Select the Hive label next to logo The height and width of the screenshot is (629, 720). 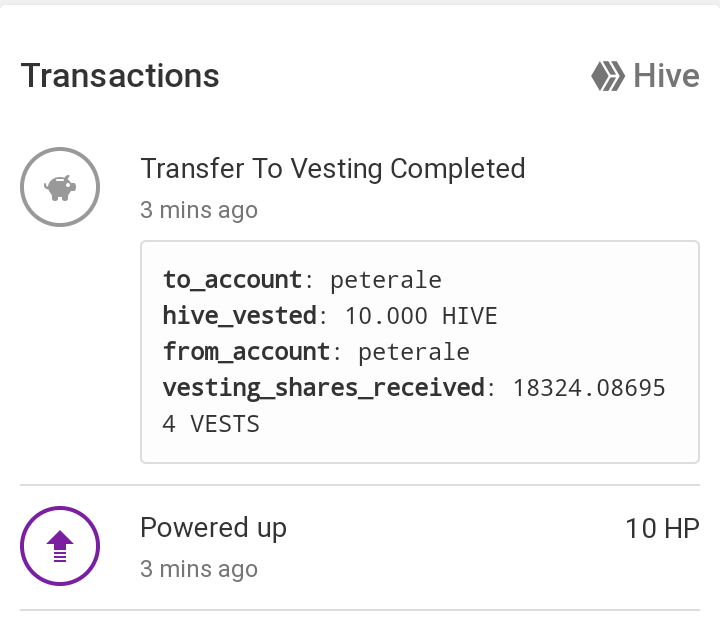[x=666, y=76]
